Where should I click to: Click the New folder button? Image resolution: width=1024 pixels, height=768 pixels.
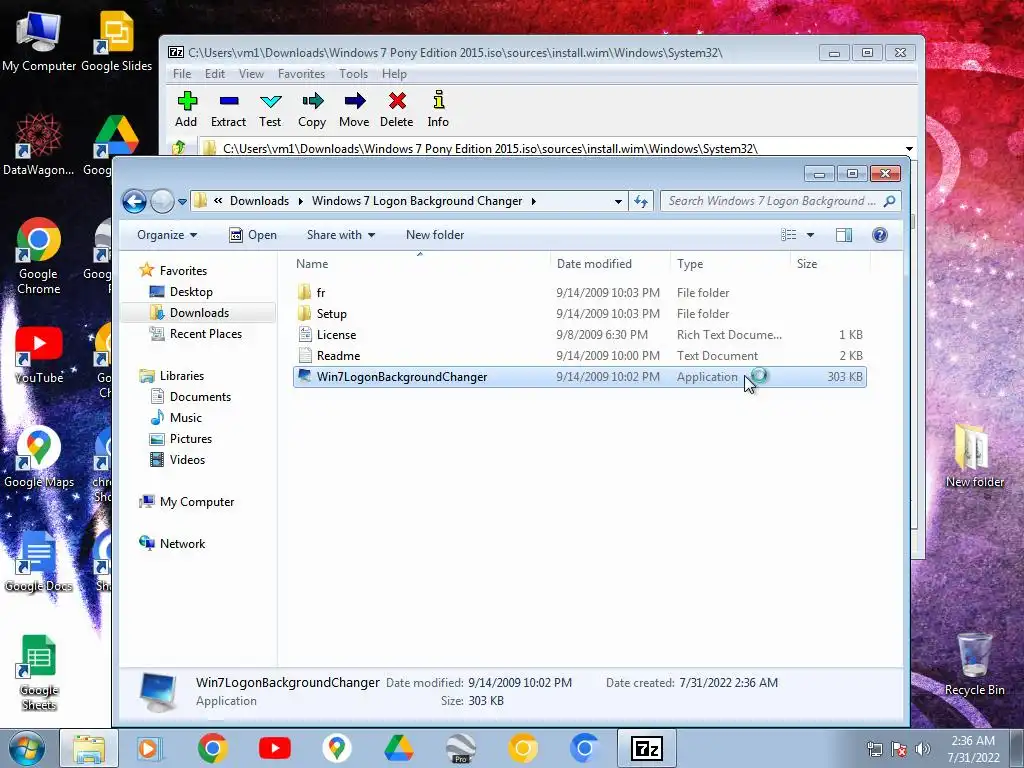435,235
